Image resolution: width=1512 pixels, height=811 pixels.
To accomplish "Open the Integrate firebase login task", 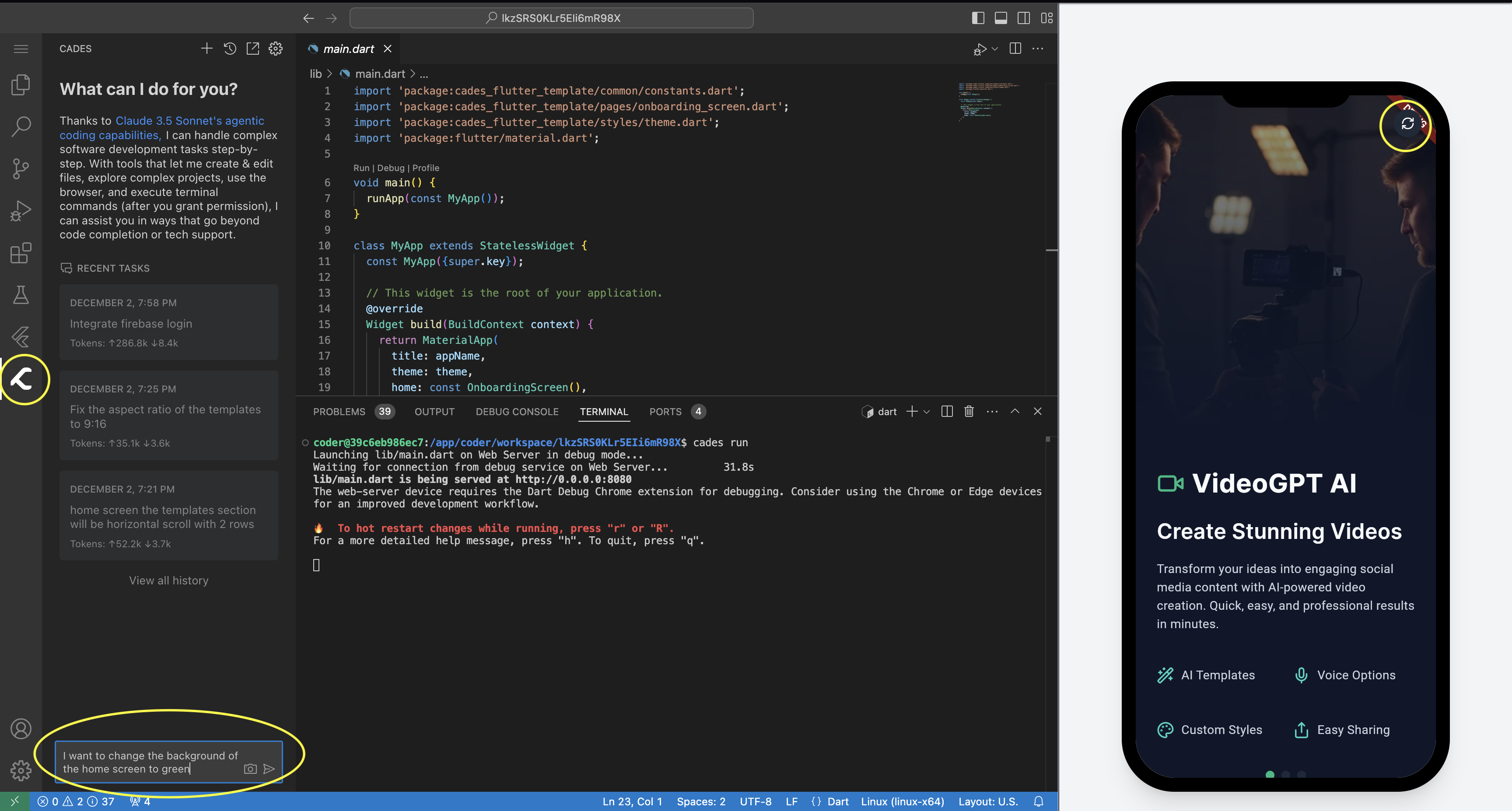I will [x=168, y=322].
